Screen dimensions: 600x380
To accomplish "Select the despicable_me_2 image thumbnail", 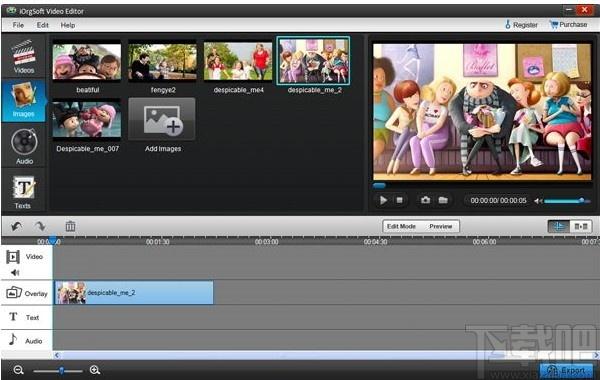I will click(x=313, y=61).
